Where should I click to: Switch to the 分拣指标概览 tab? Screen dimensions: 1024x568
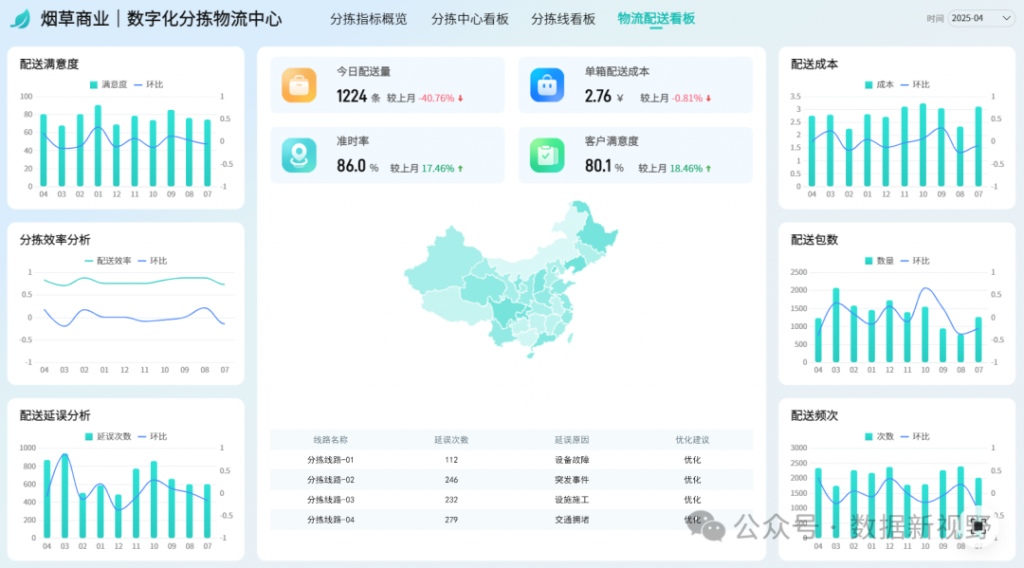368,19
